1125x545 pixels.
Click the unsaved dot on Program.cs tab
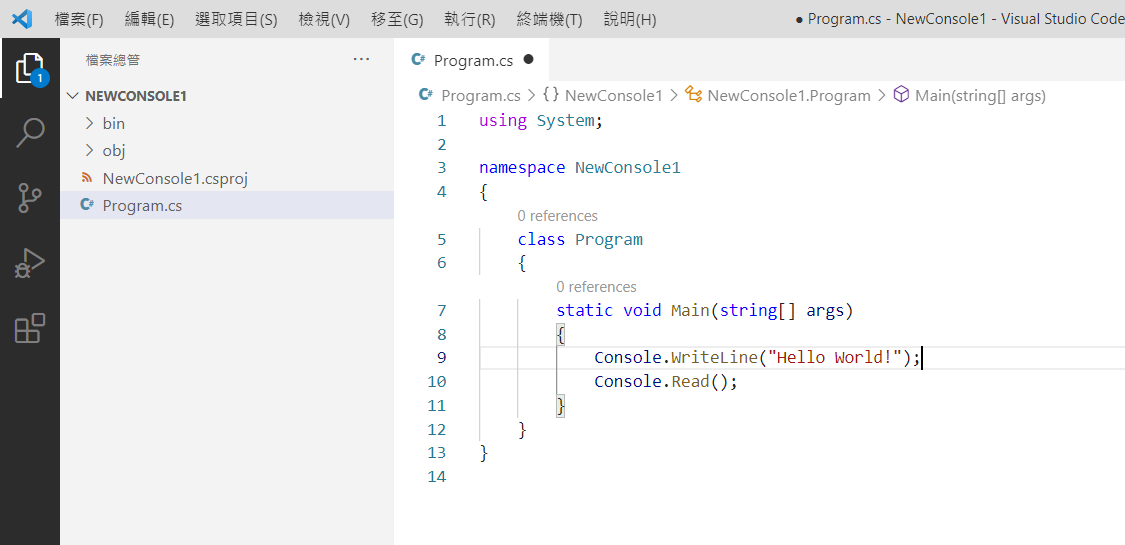(529, 60)
